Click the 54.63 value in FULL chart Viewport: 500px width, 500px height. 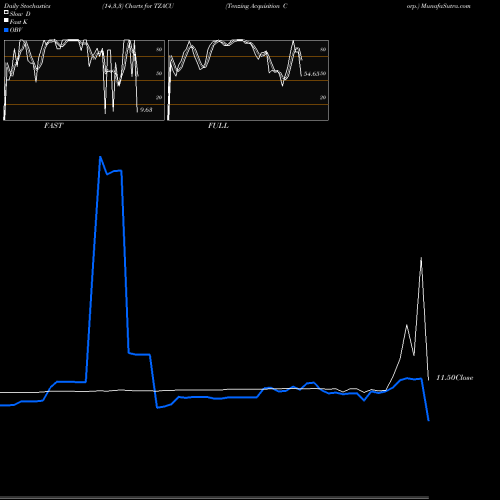[311, 73]
